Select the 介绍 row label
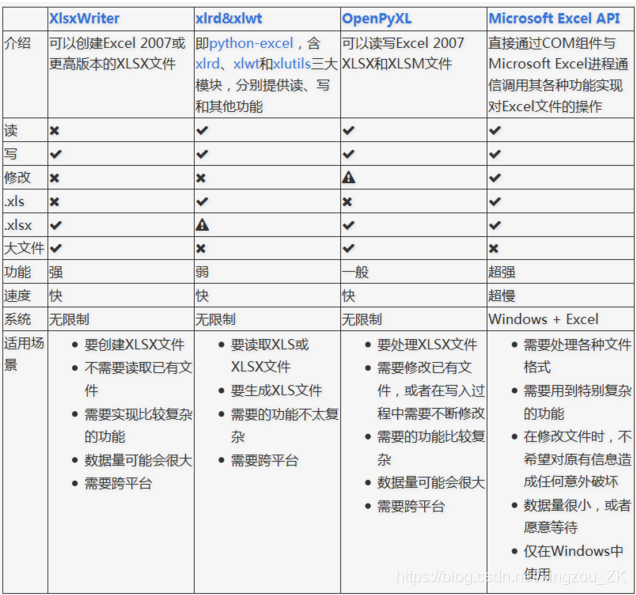The width and height of the screenshot is (636, 595). pos(17,43)
